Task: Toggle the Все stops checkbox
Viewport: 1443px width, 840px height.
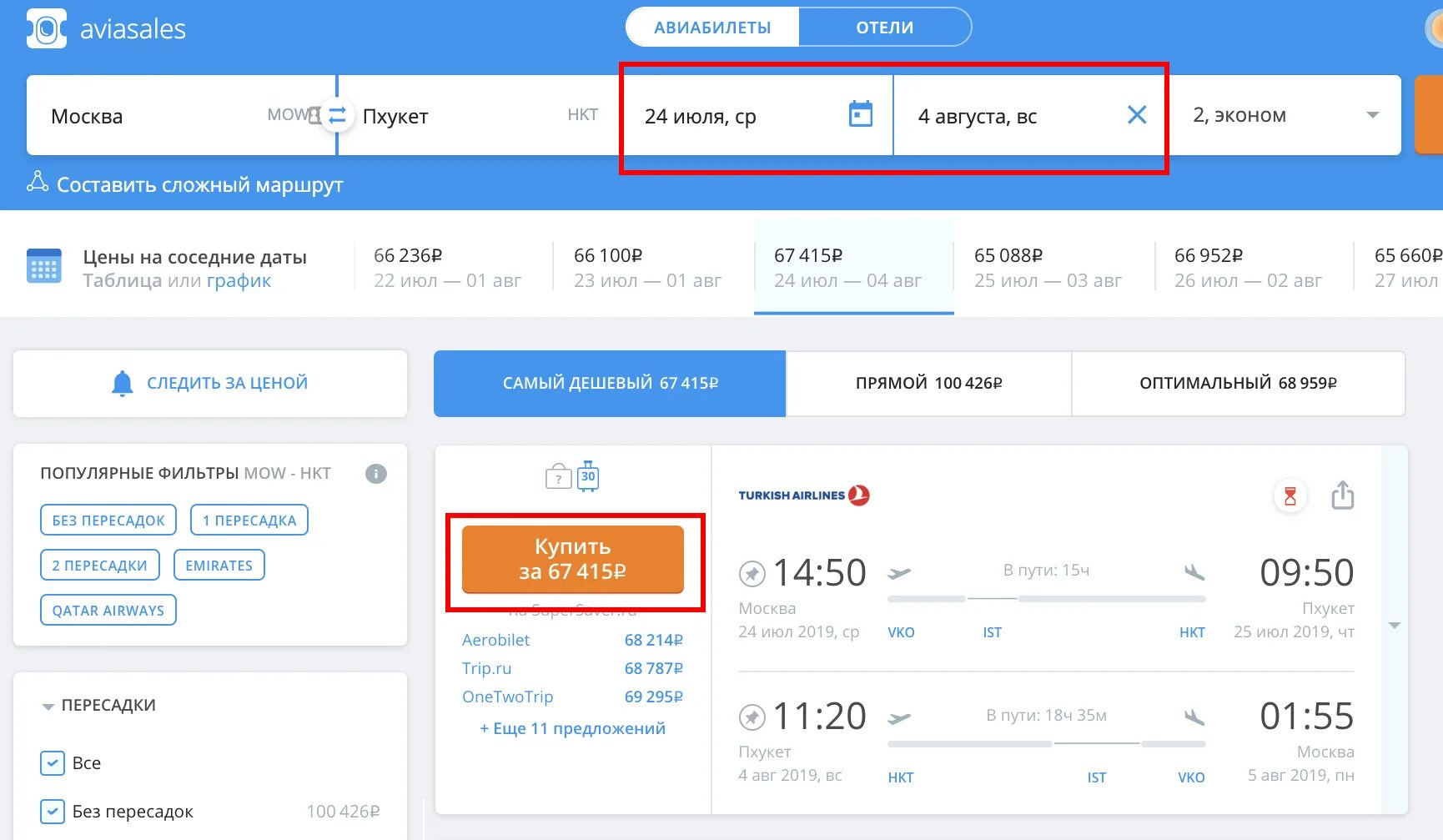Action: click(x=53, y=763)
